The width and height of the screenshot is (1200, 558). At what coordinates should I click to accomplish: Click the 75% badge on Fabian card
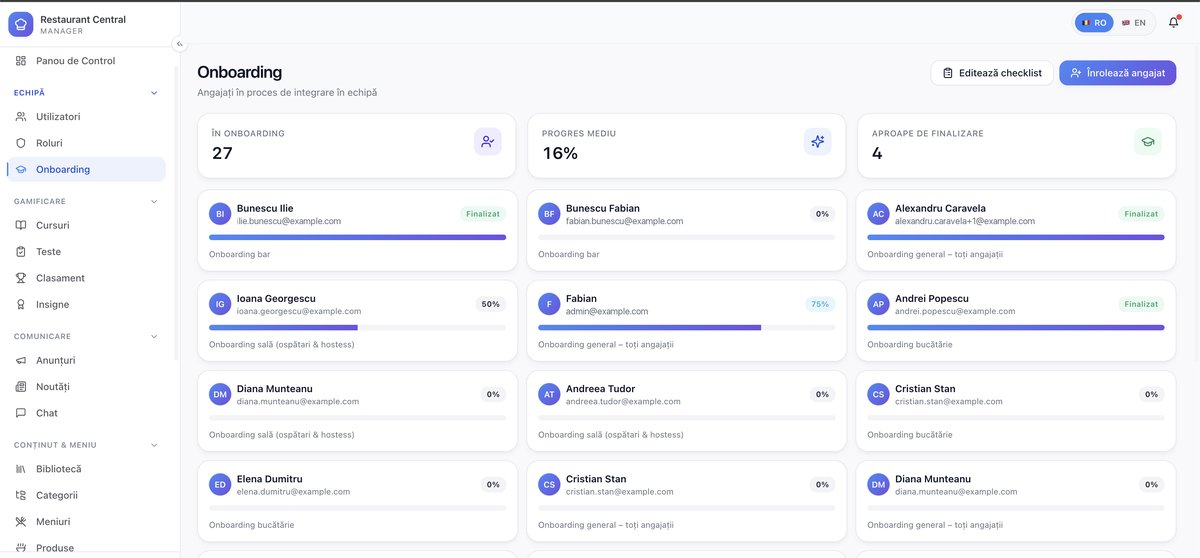click(x=820, y=304)
